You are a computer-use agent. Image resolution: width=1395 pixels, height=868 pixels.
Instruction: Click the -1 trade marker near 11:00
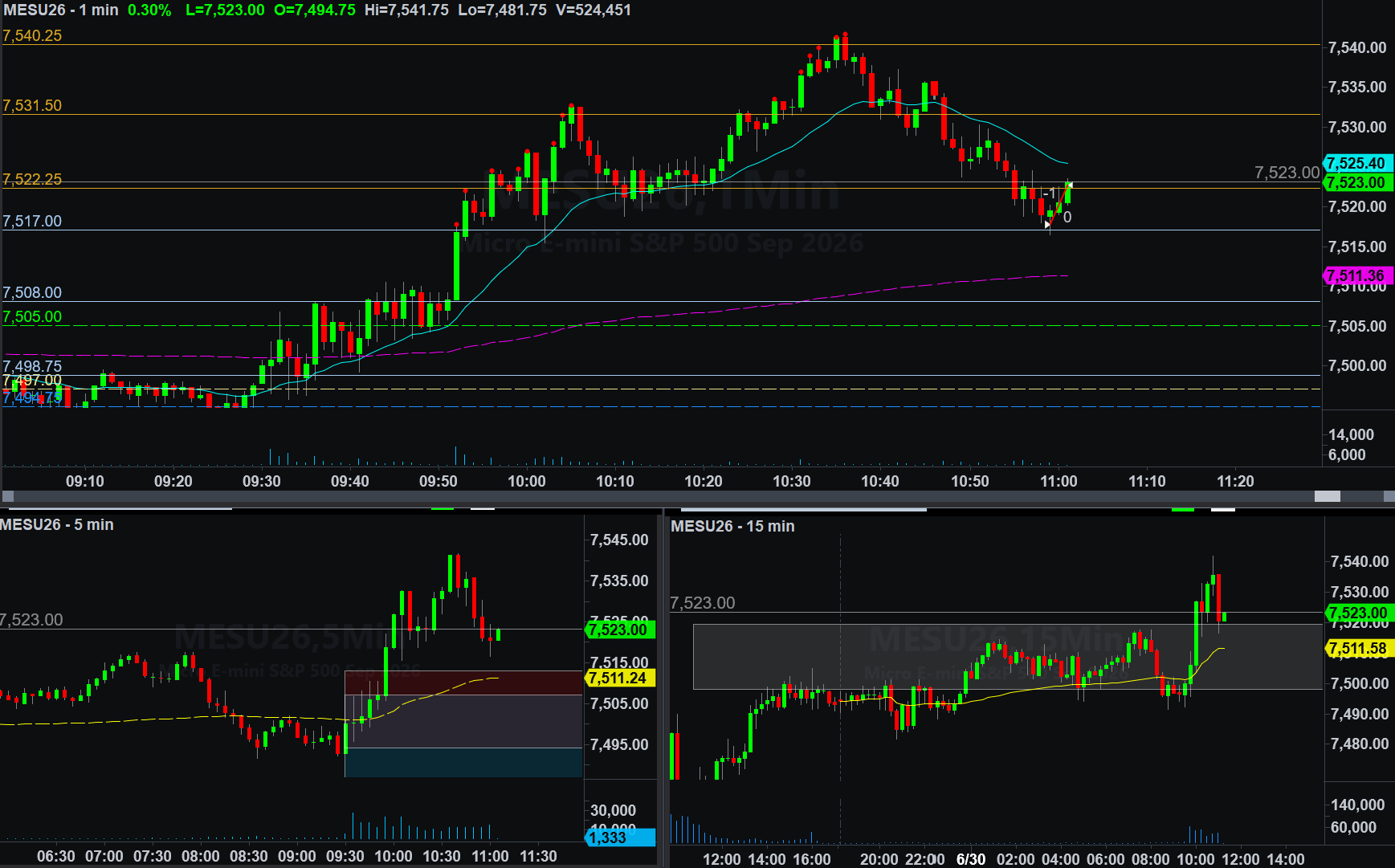pyautogui.click(x=1050, y=194)
